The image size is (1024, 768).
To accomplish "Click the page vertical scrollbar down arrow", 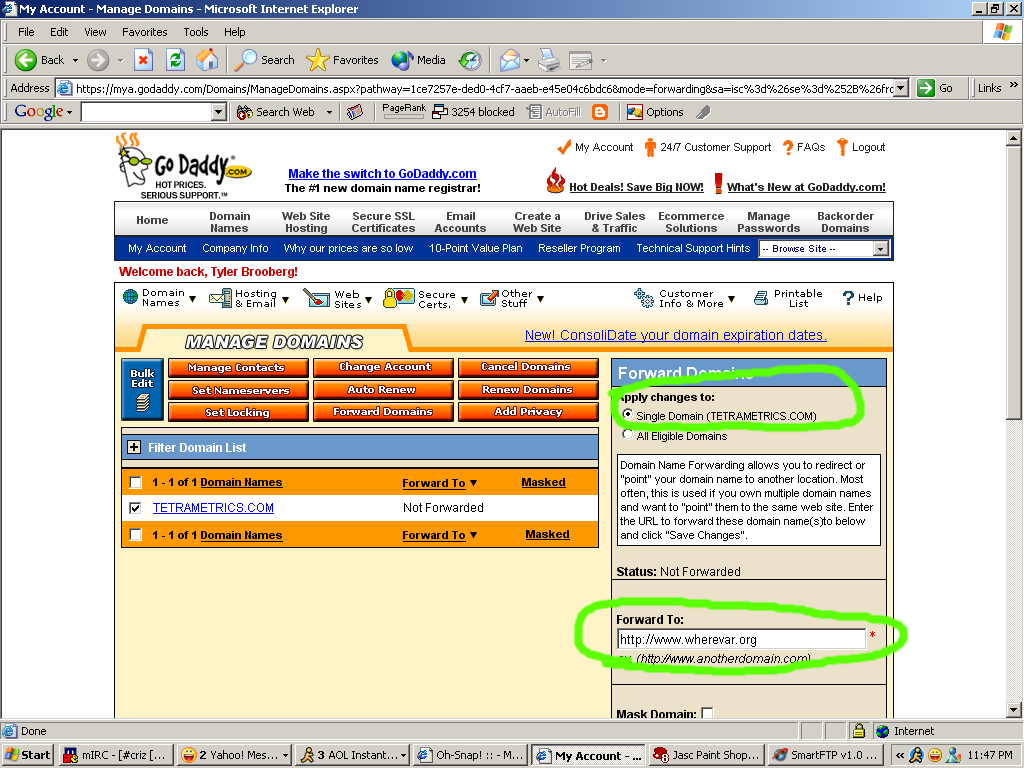I will pos(1013,710).
